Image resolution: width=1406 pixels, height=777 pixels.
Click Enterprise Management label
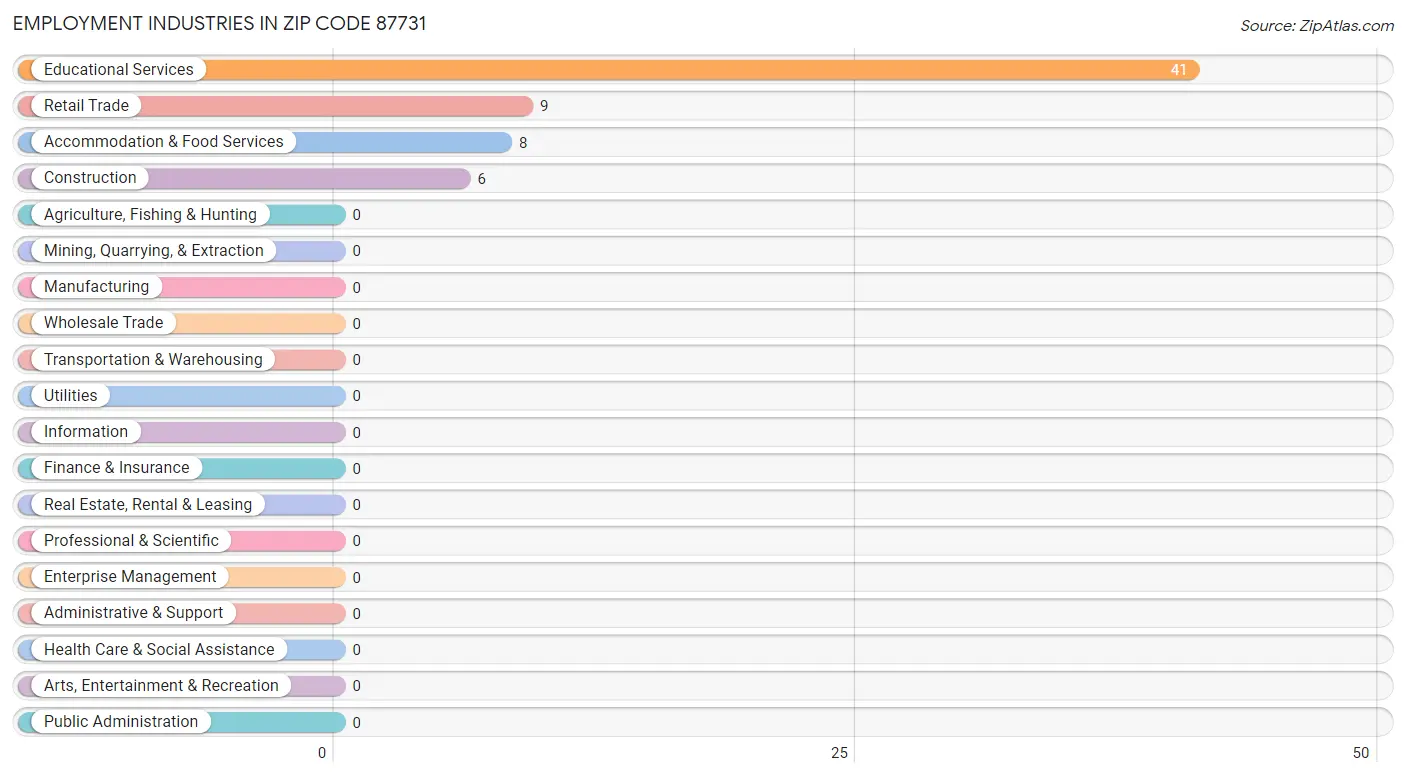coord(130,576)
